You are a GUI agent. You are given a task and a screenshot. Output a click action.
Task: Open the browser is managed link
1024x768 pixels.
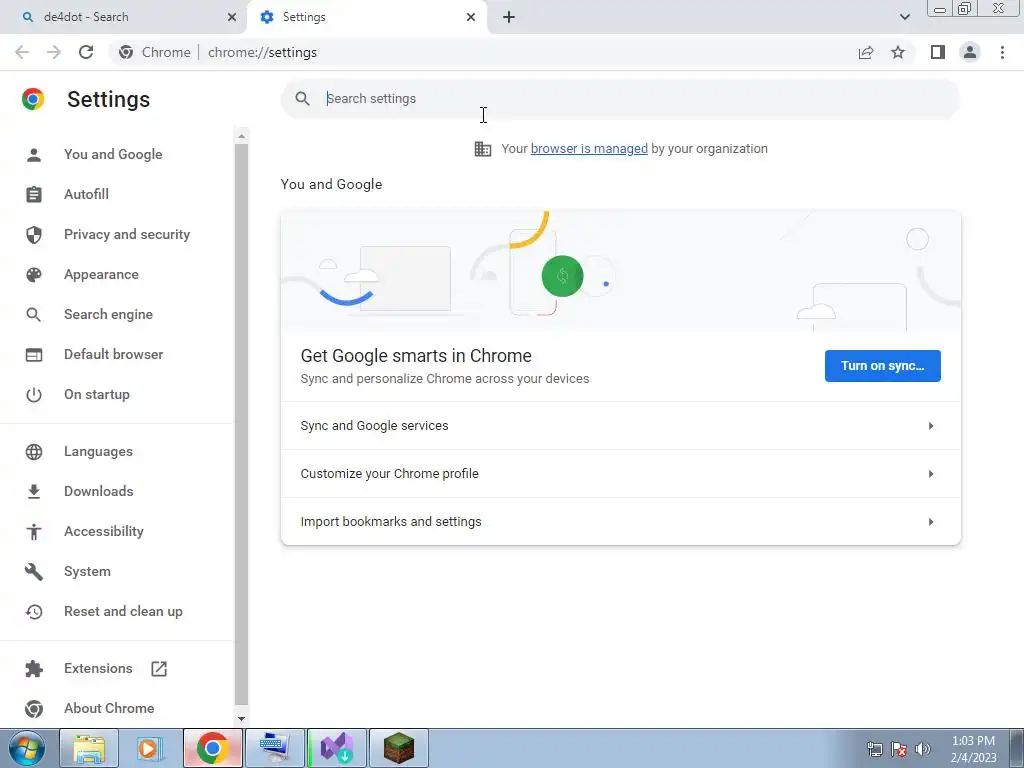coord(589,149)
